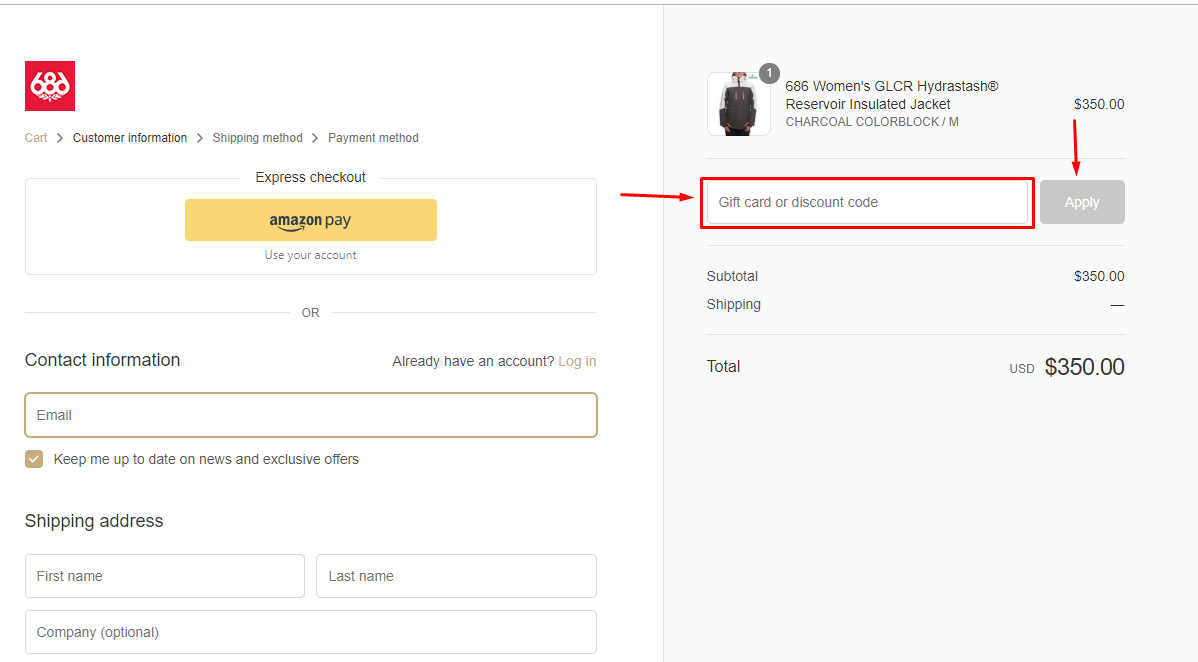Apply the discount code
This screenshot has height=662, width=1198.
pos(1082,202)
